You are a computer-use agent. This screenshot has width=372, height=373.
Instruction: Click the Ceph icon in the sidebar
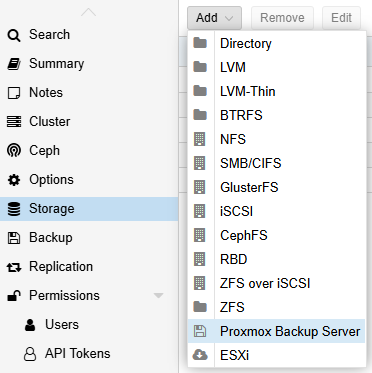[x=14, y=151]
